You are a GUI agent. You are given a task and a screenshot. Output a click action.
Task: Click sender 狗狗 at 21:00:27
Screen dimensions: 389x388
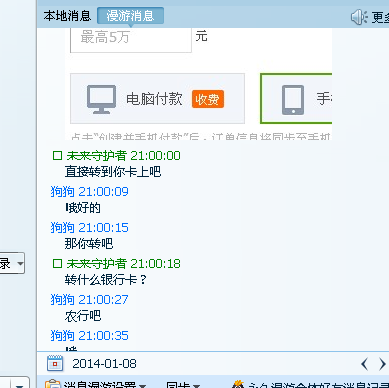coord(89,300)
